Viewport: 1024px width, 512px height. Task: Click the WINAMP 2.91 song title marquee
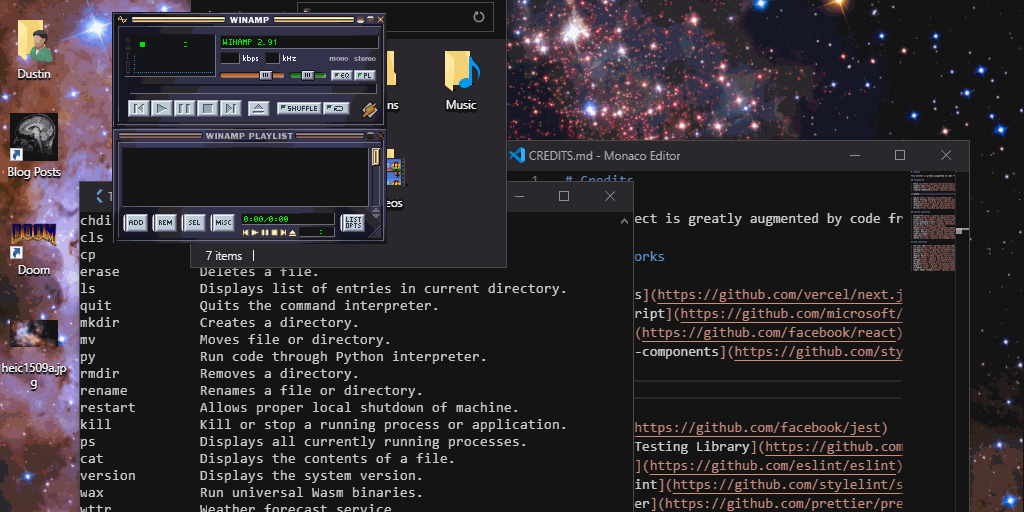coord(299,42)
